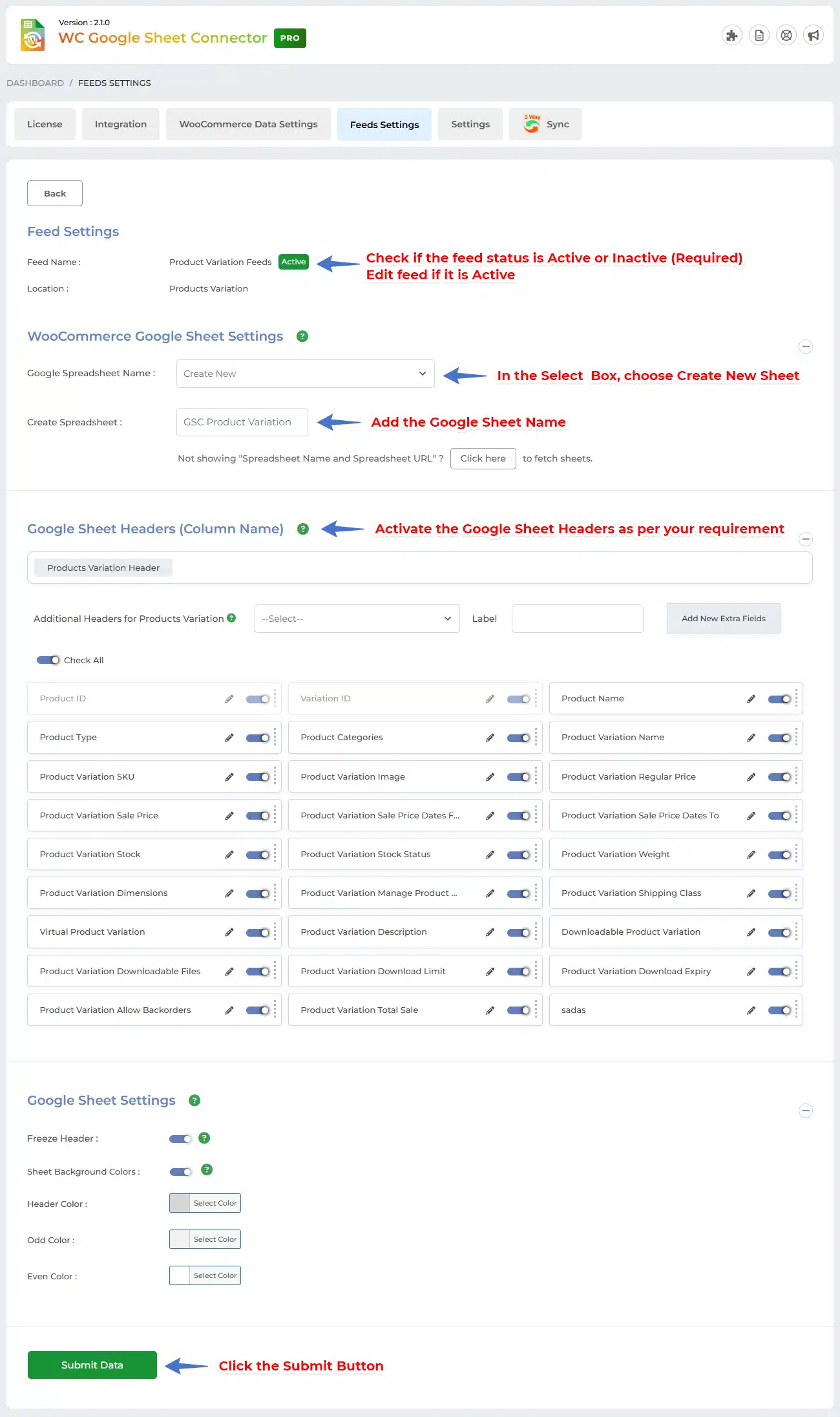This screenshot has height=1417, width=840.
Task: Toggle off Product Variation Stock header
Action: point(257,855)
